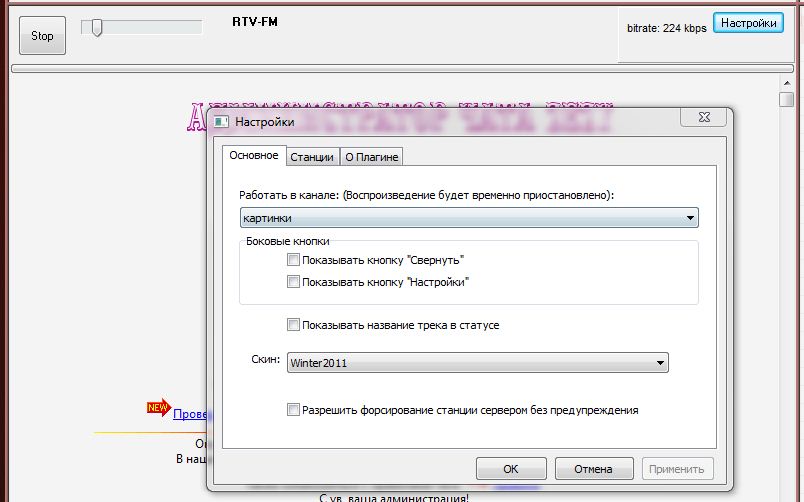
Task: Expand the channel dropdown showing картинки
Action: click(x=469, y=218)
